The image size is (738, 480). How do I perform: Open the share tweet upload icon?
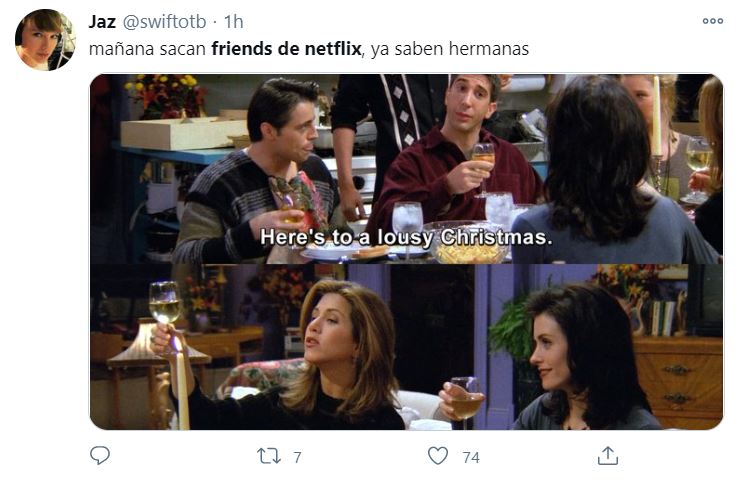pyautogui.click(x=608, y=456)
